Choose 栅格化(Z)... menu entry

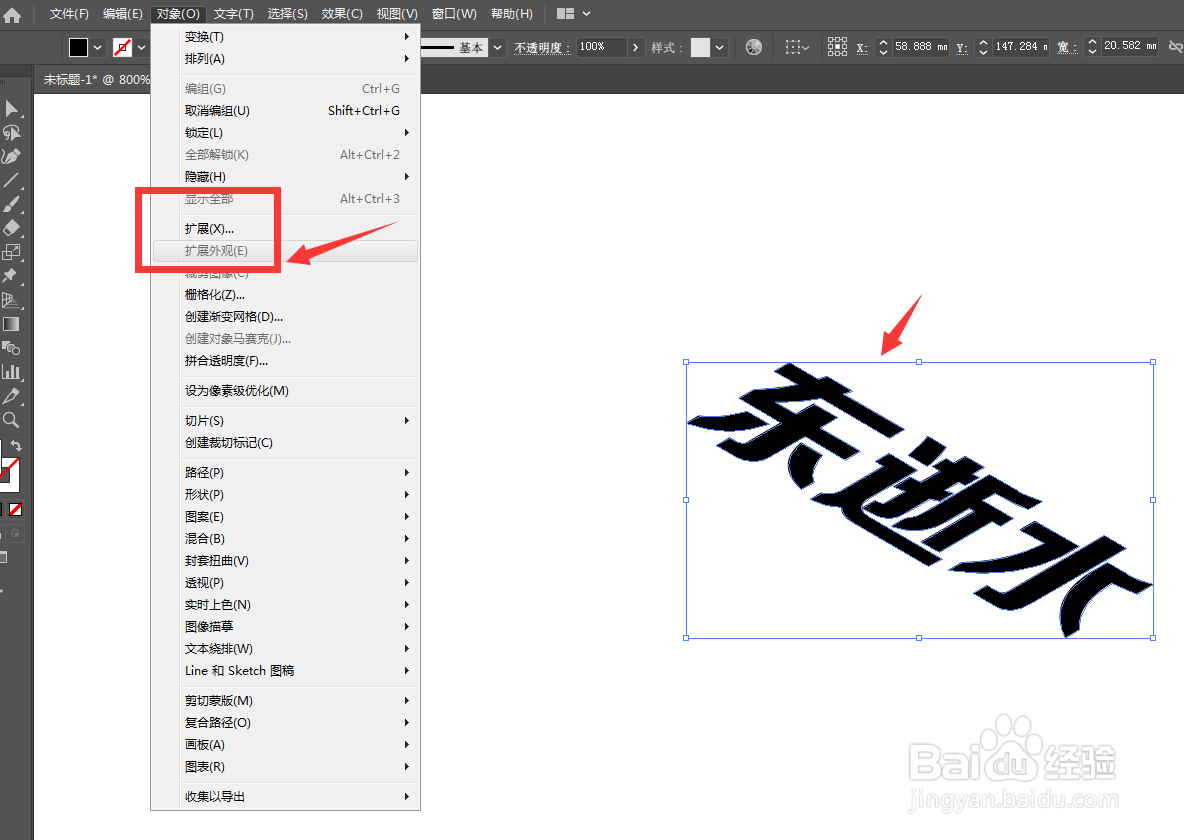285,295
